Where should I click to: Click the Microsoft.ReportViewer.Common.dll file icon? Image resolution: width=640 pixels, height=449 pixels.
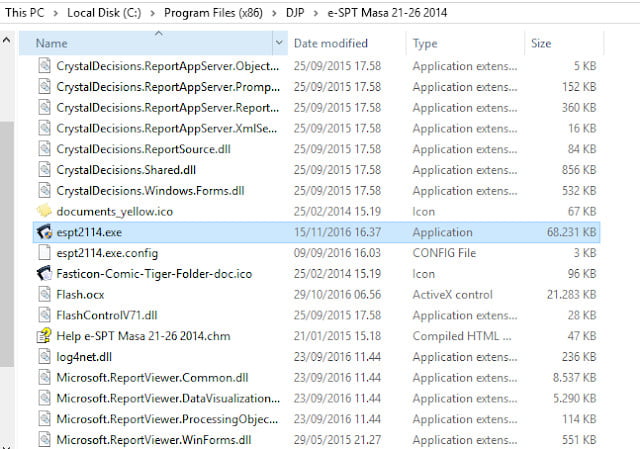(x=44, y=378)
